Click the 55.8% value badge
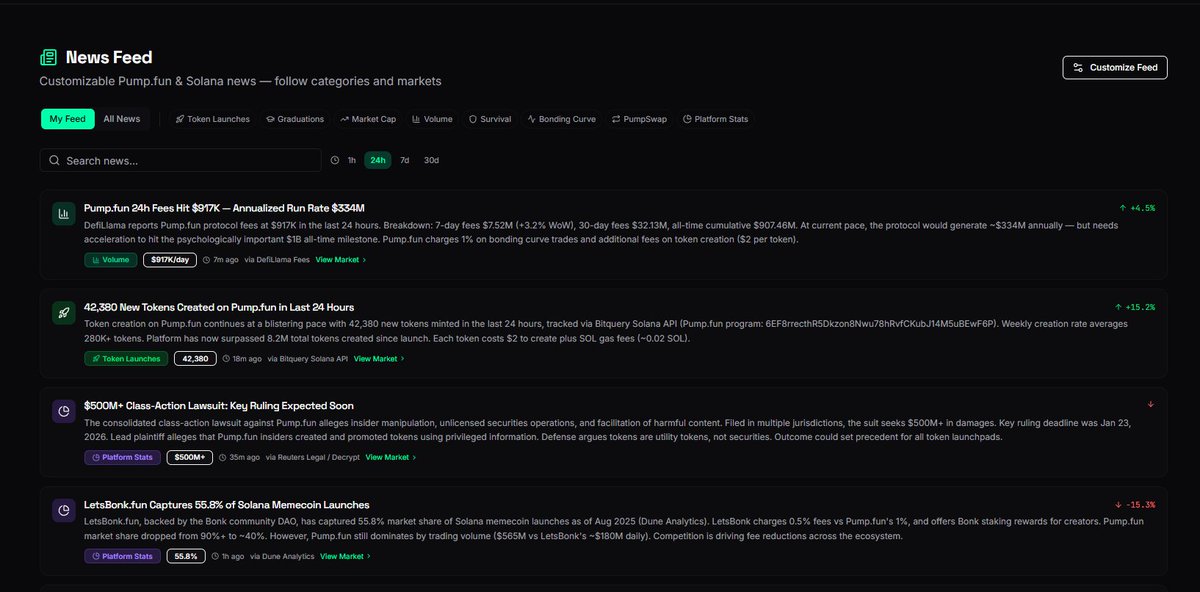Image resolution: width=1200 pixels, height=592 pixels. click(186, 556)
